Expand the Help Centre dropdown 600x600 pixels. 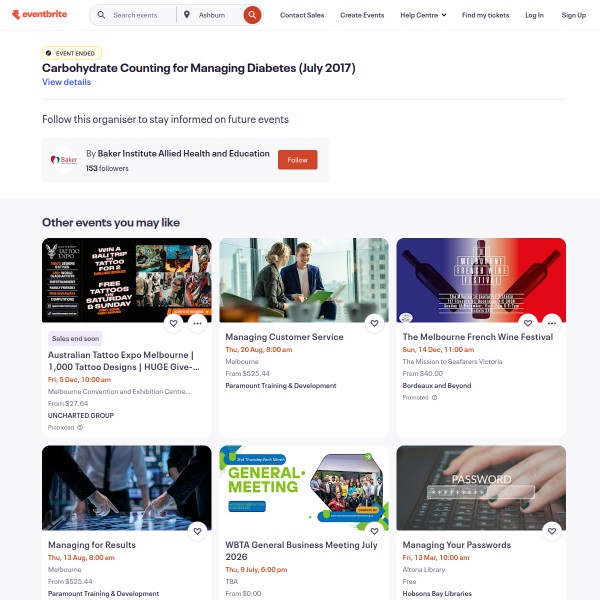[423, 15]
